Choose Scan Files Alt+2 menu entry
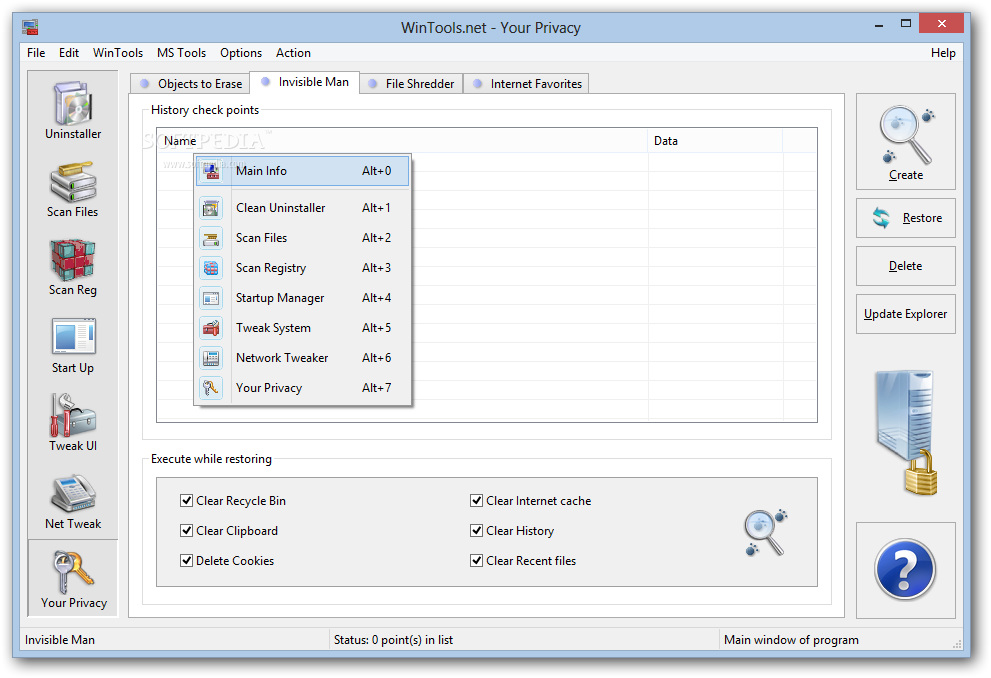Image resolution: width=991 pixels, height=678 pixels. [x=303, y=238]
